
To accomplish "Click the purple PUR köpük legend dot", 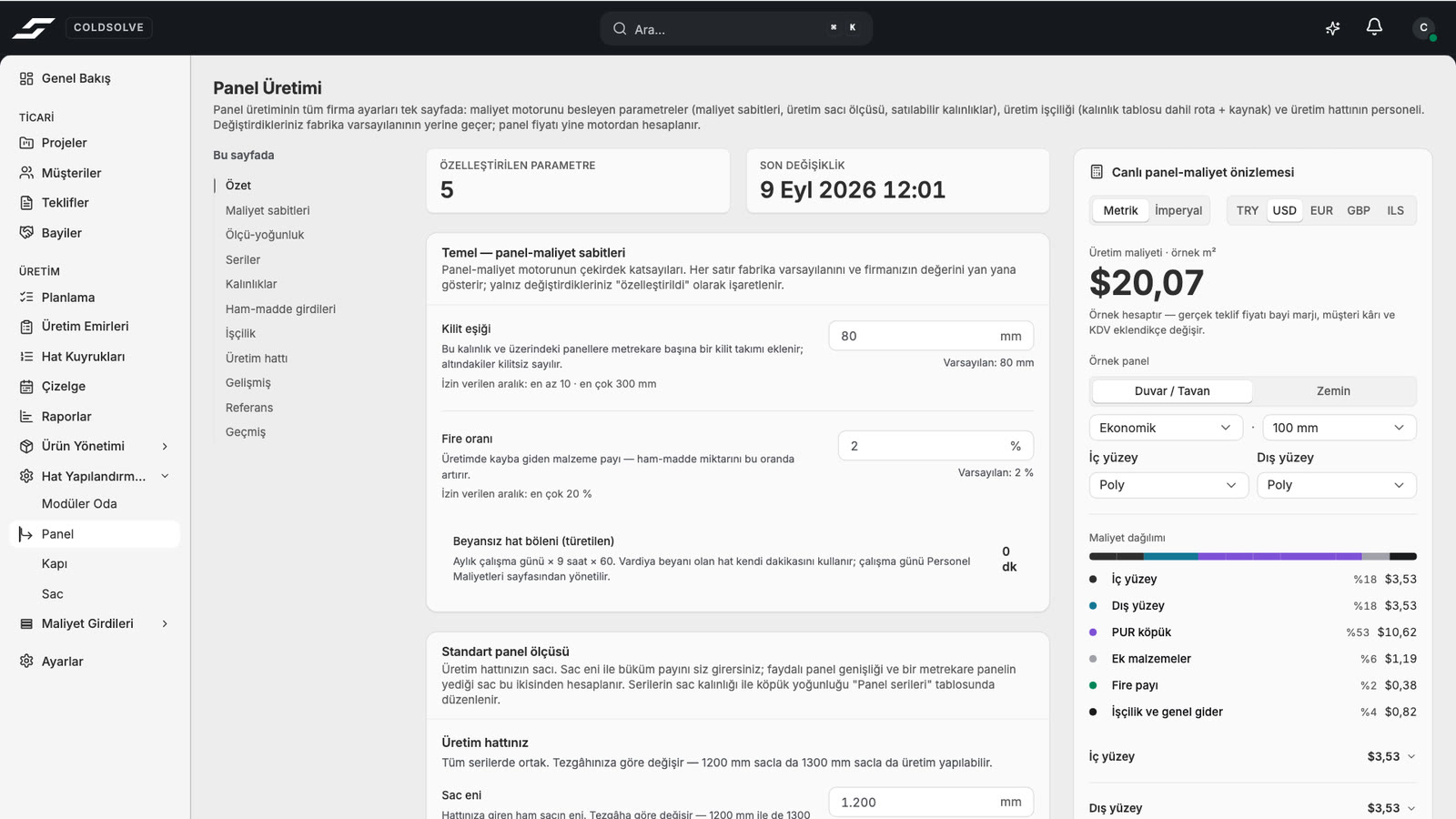I will 1093,632.
